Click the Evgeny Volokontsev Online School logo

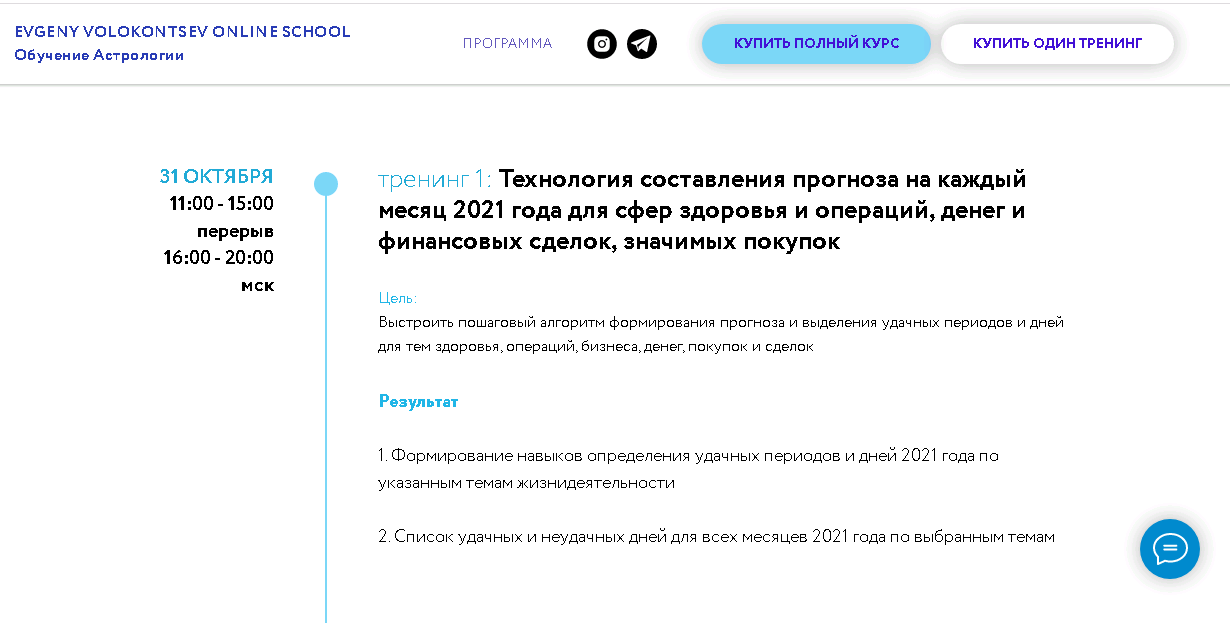pyautogui.click(x=182, y=32)
